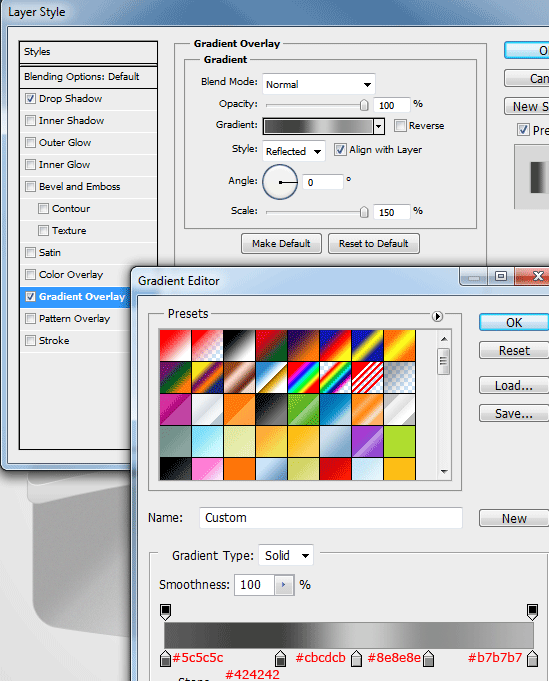
Task: Open the Blend Mode dropdown
Action: point(319,84)
